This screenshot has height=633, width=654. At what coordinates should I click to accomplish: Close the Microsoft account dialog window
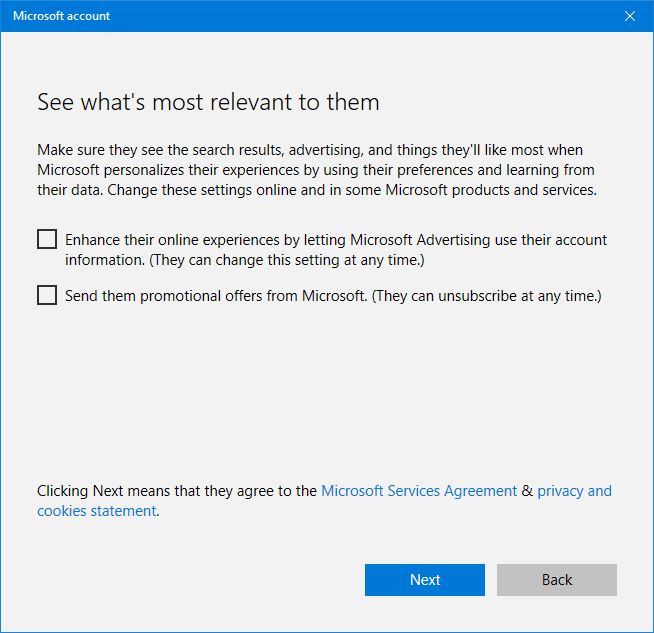pyautogui.click(x=629, y=16)
